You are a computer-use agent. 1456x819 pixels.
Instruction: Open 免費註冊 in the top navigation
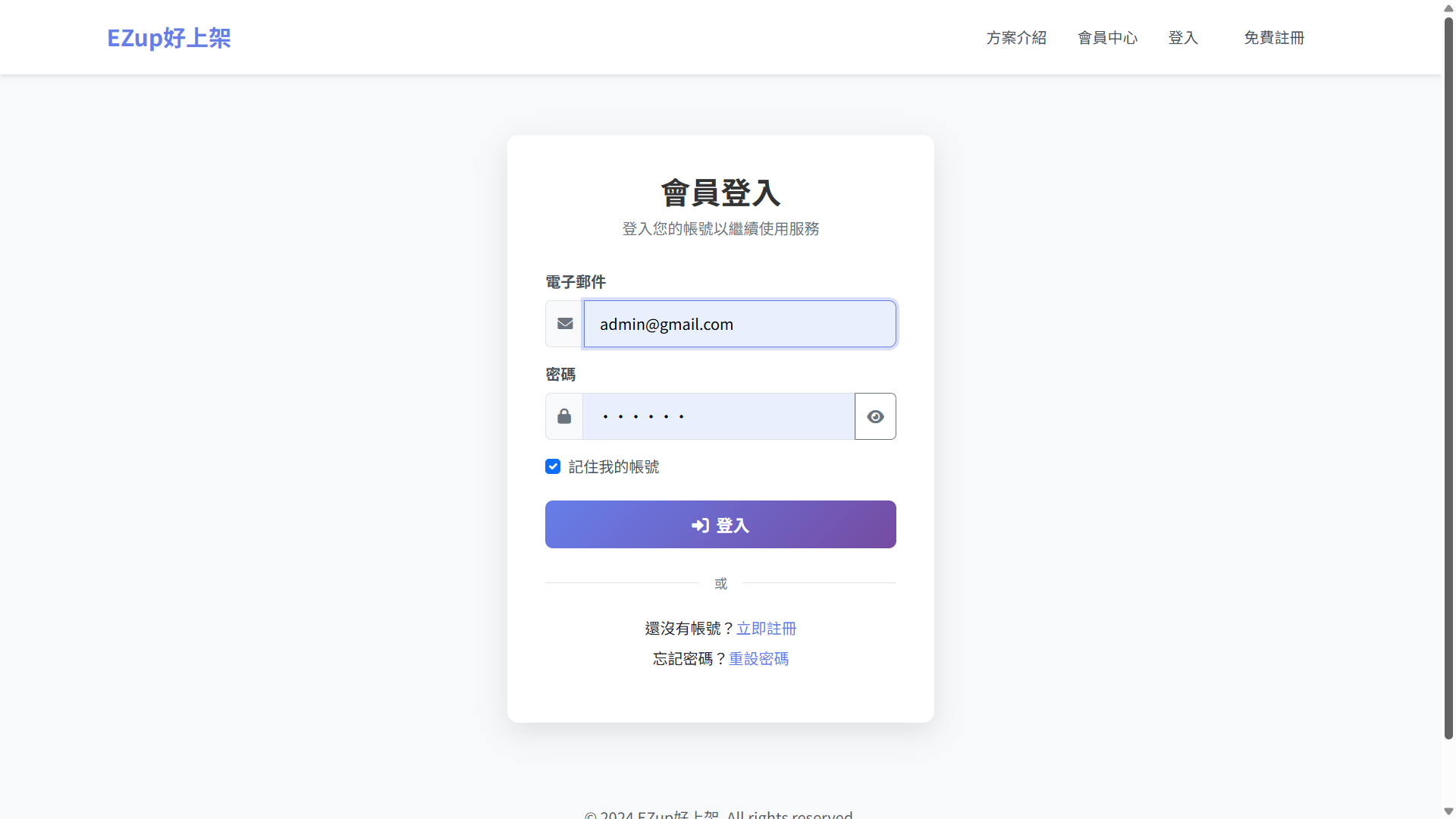coord(1274,38)
